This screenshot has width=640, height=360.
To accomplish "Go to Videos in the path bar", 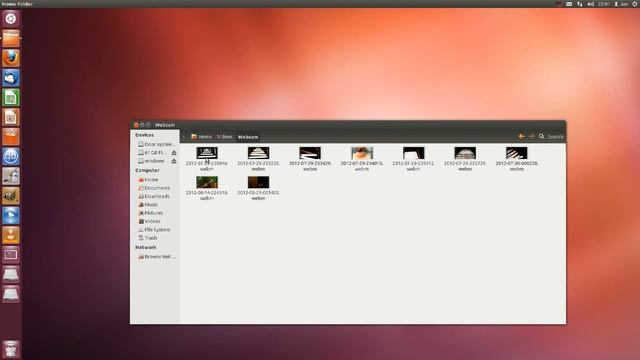I will point(224,137).
